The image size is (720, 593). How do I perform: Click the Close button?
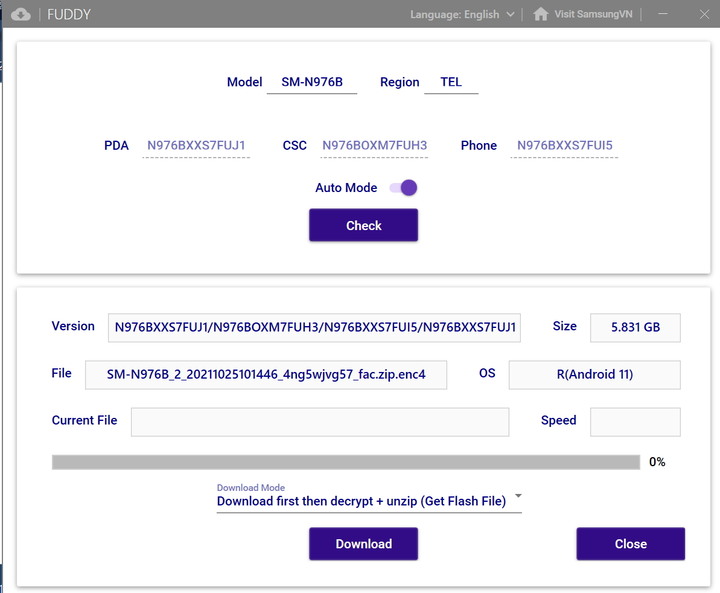pyautogui.click(x=630, y=544)
